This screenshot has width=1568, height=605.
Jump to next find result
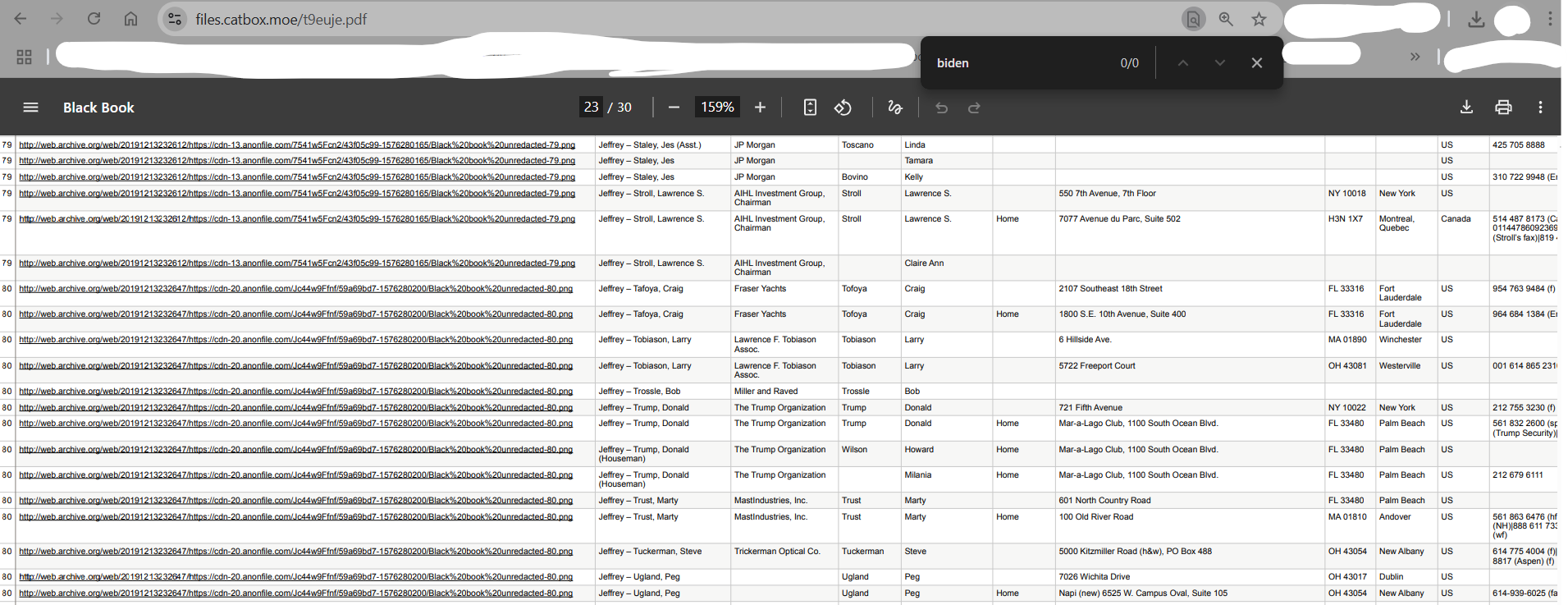click(x=1220, y=63)
